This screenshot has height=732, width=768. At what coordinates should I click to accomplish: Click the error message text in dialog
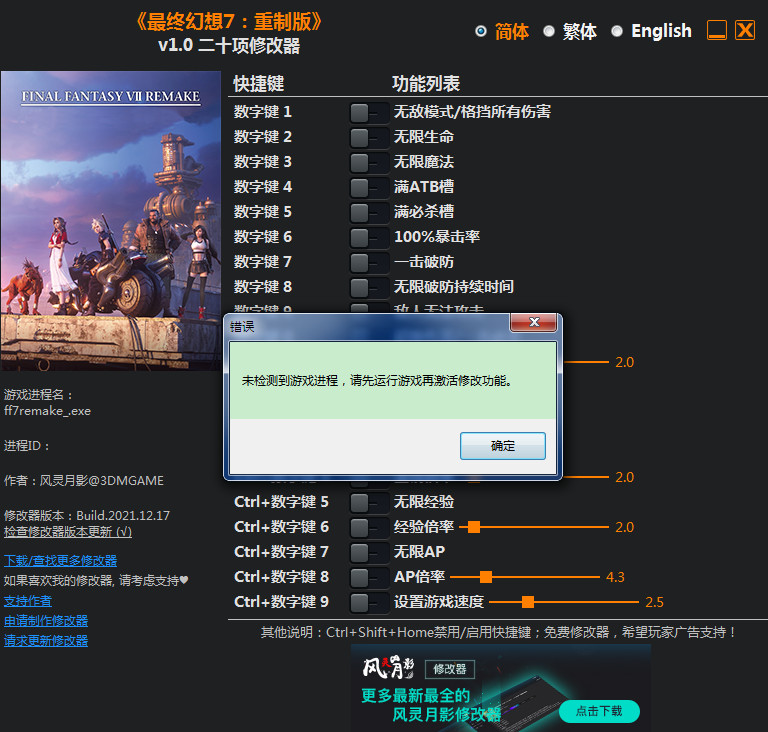tap(377, 381)
